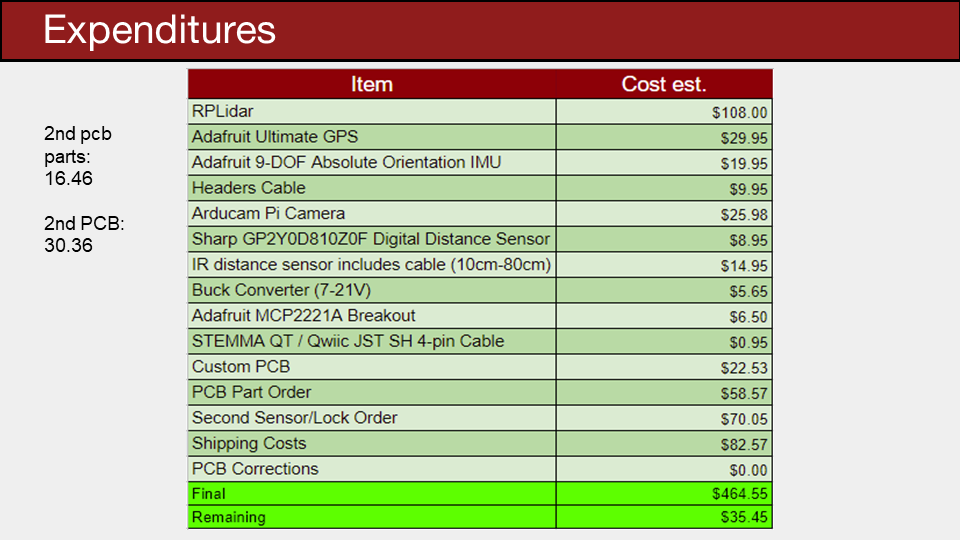Click the Expenditures slide title
The width and height of the screenshot is (960, 540).
[159, 31]
